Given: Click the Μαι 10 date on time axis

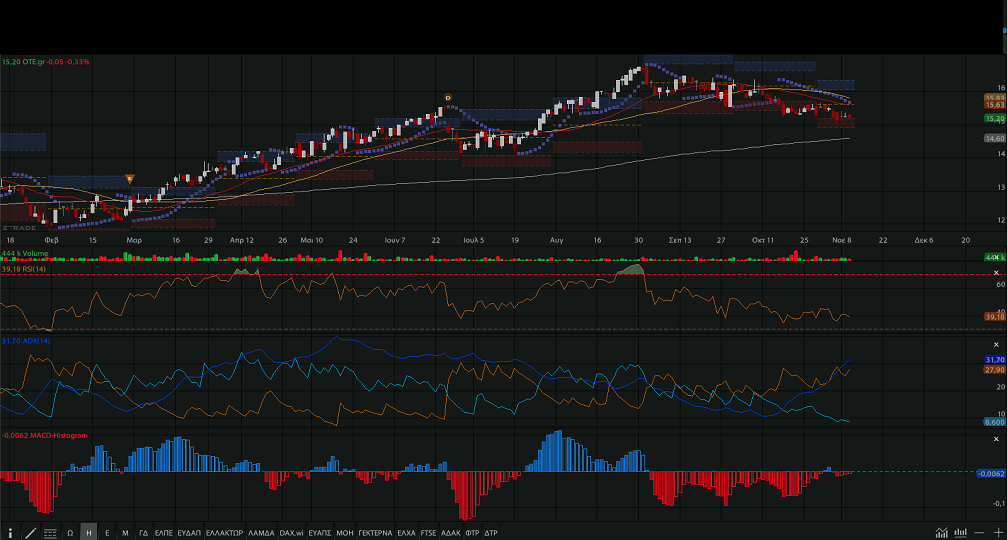Looking at the screenshot, I should (311, 240).
